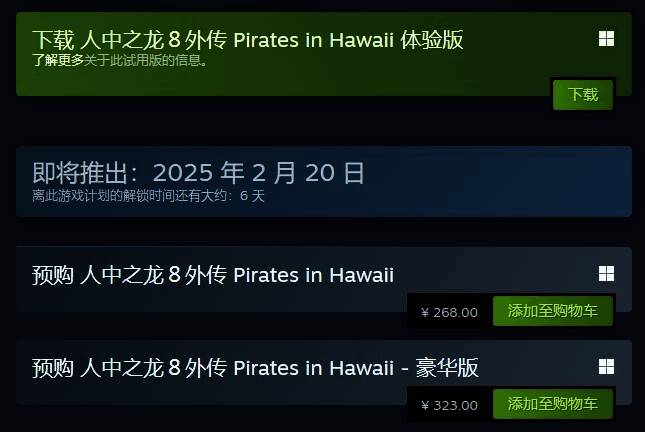Click 下载 at the start of demo title
This screenshot has width=645, height=432.
(x=53, y=40)
